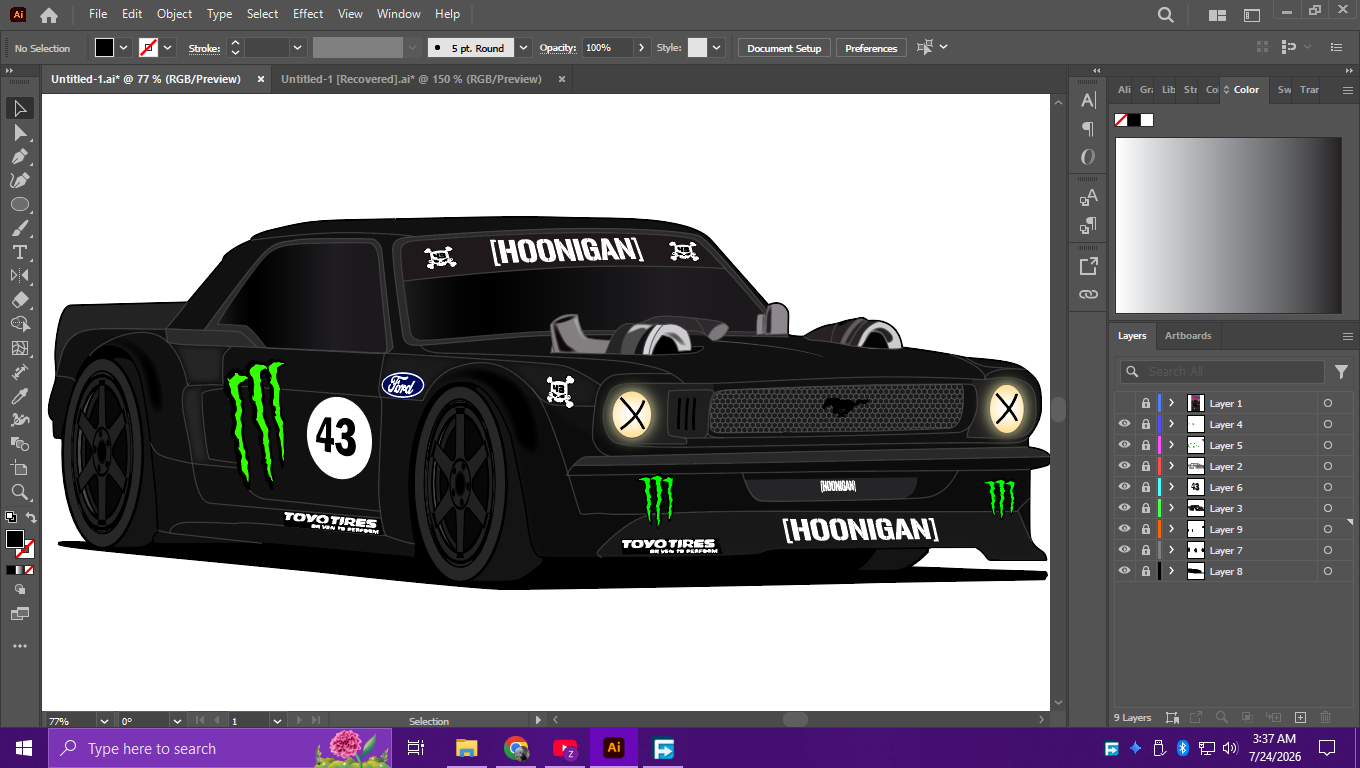Activate the Zoom tool
The width and height of the screenshot is (1360, 768).
click(x=19, y=492)
